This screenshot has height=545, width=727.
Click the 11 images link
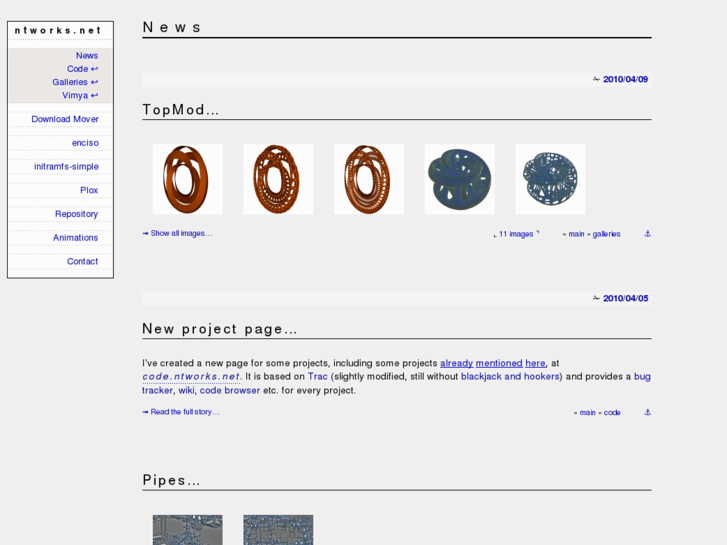click(516, 234)
